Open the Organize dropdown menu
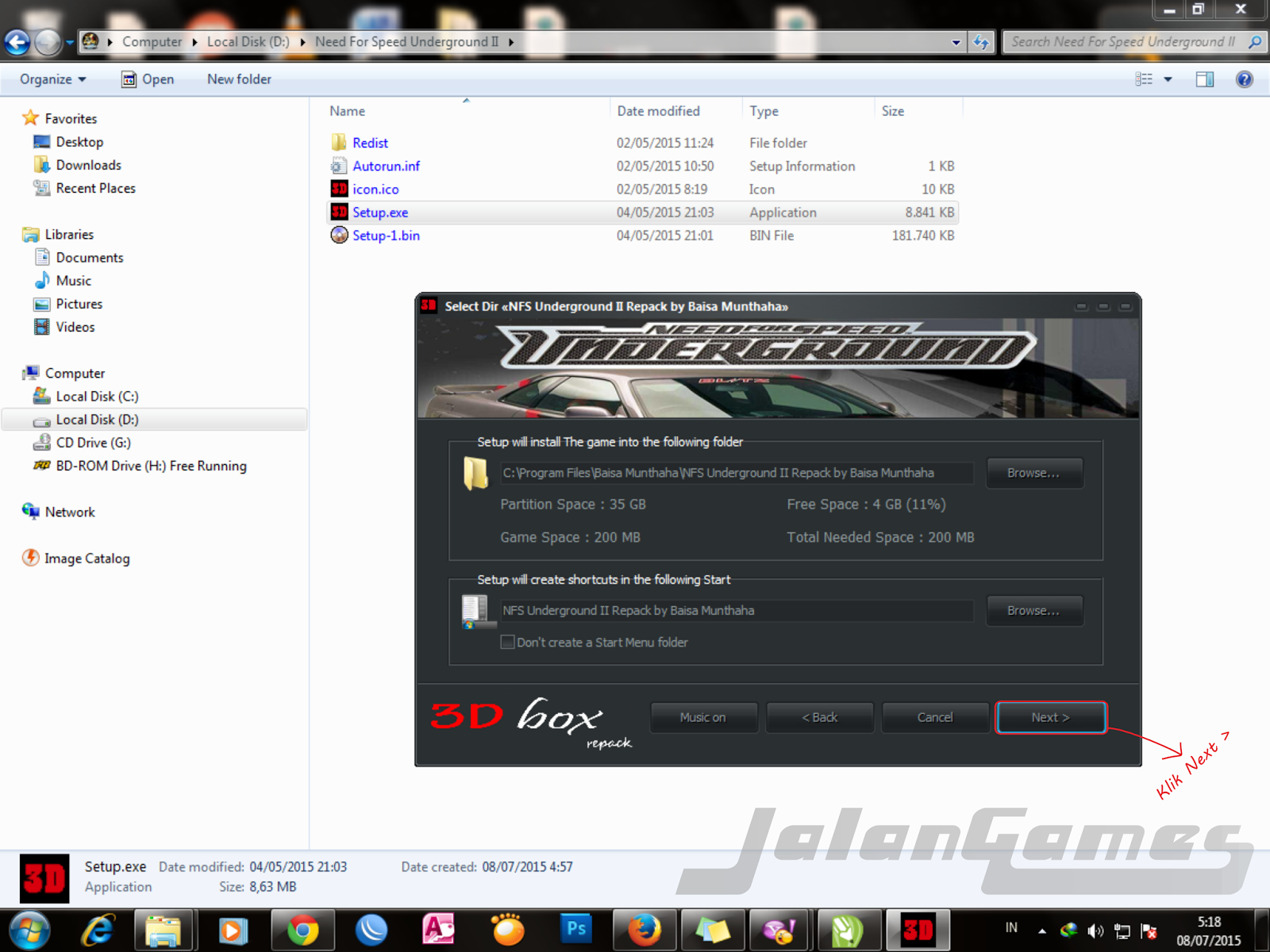The height and width of the screenshot is (952, 1270). [x=53, y=79]
